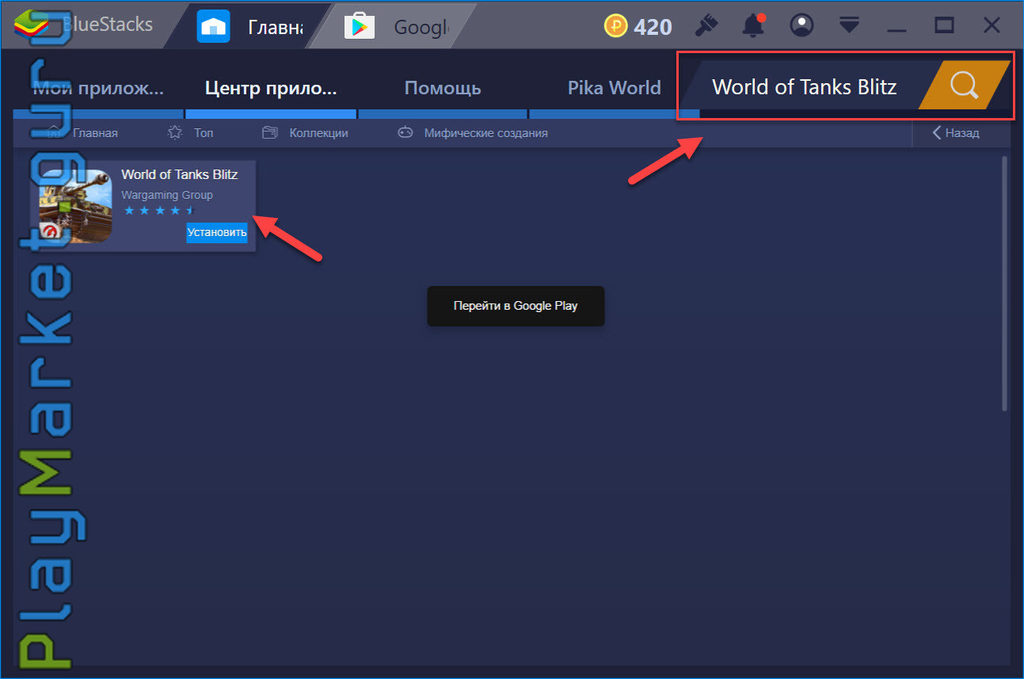
Task: Open Мифические создания category
Action: [x=473, y=133]
